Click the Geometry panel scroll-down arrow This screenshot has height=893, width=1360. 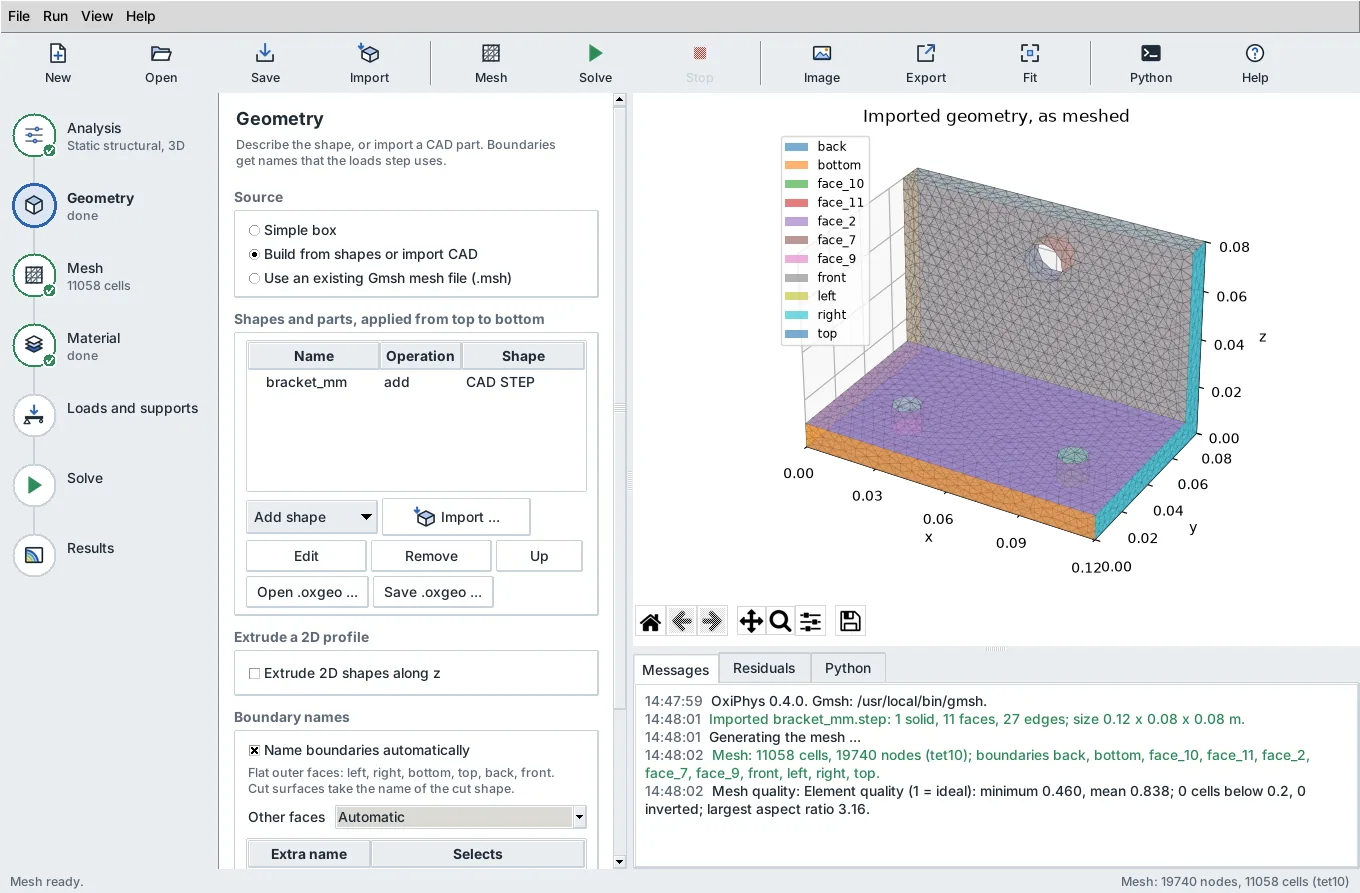tap(619, 861)
